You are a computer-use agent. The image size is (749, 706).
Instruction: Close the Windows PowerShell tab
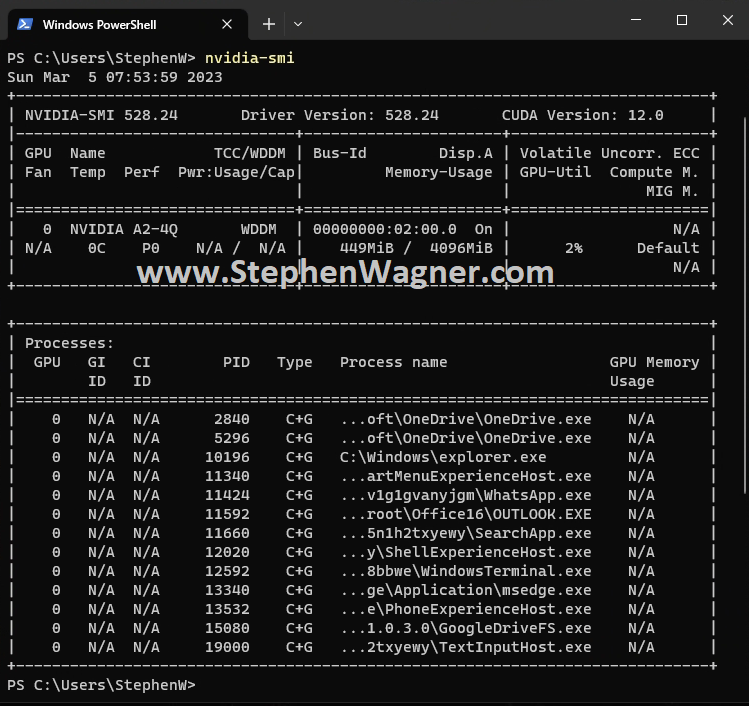(x=227, y=24)
